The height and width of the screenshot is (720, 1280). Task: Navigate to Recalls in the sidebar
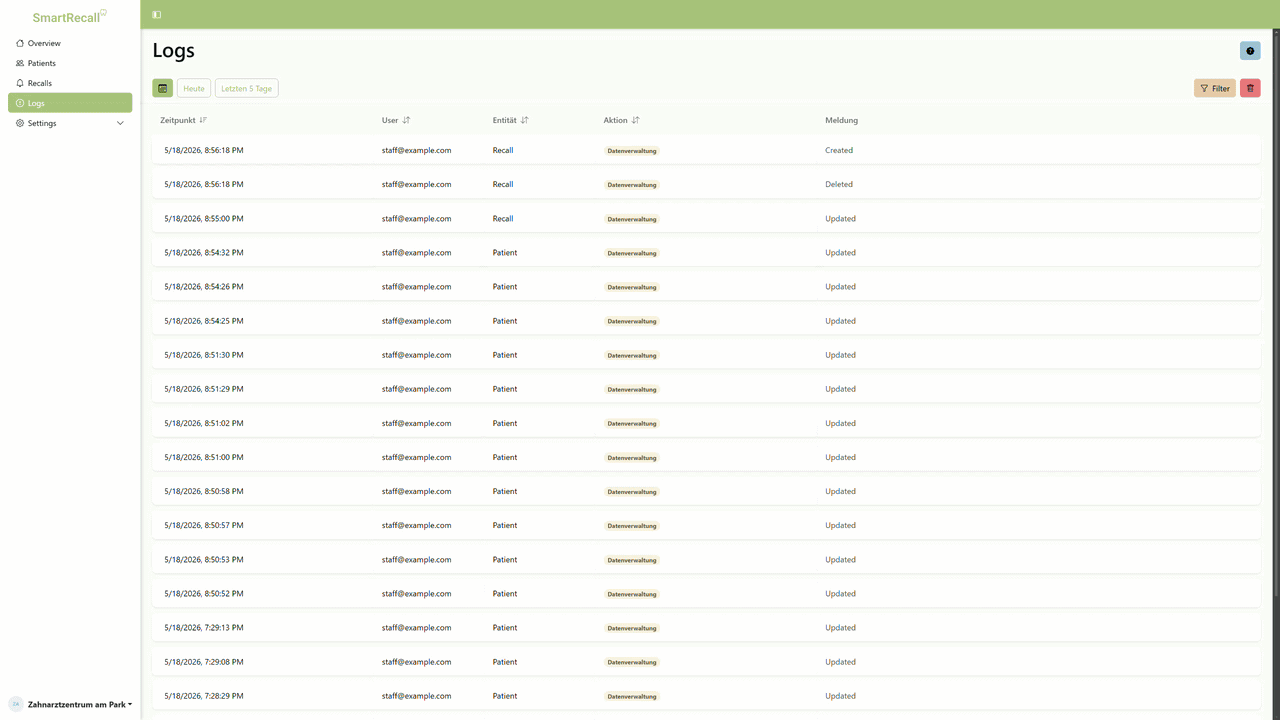(x=70, y=83)
